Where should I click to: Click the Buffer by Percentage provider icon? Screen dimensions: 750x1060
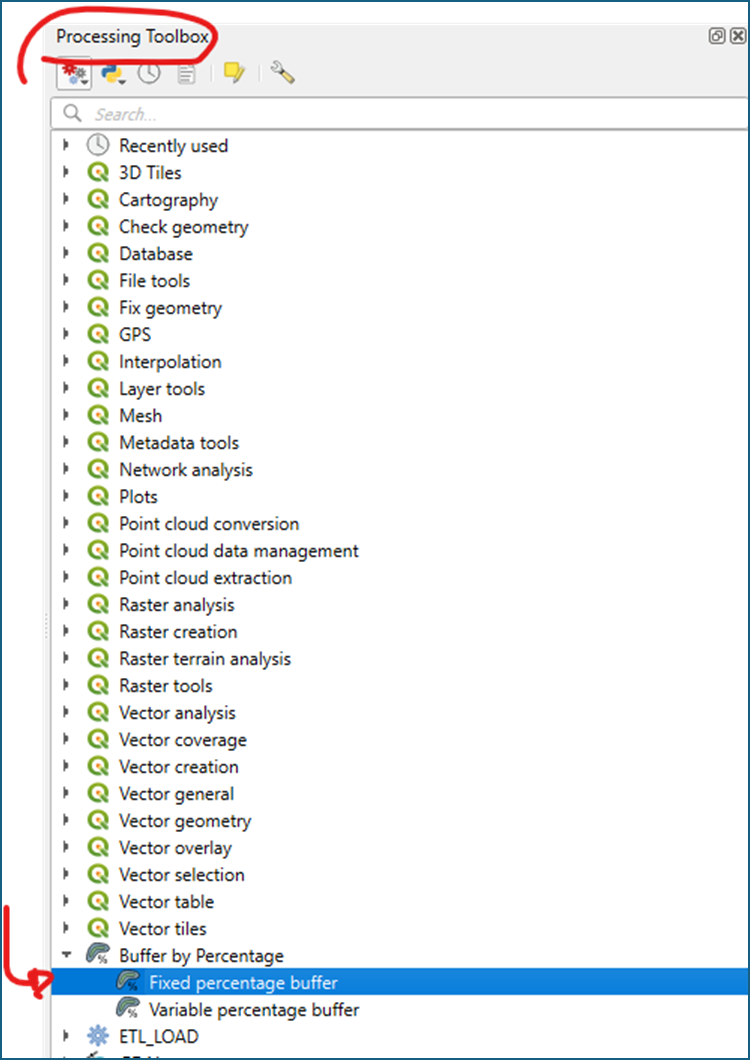[98, 955]
